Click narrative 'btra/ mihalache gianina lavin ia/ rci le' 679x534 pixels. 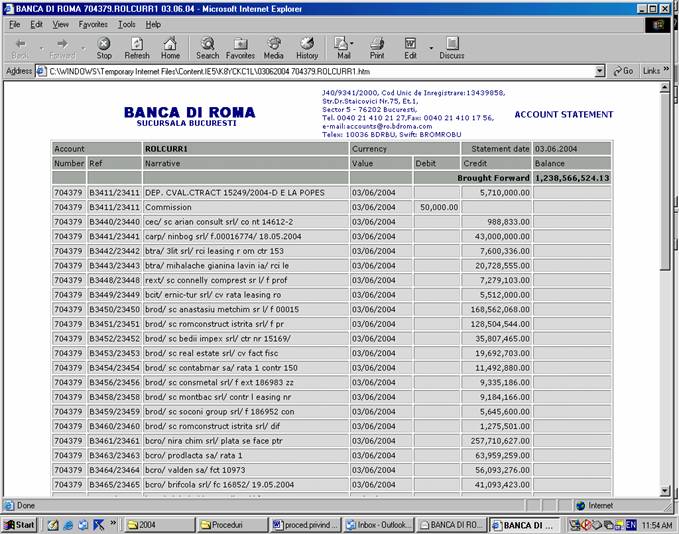[x=217, y=265]
